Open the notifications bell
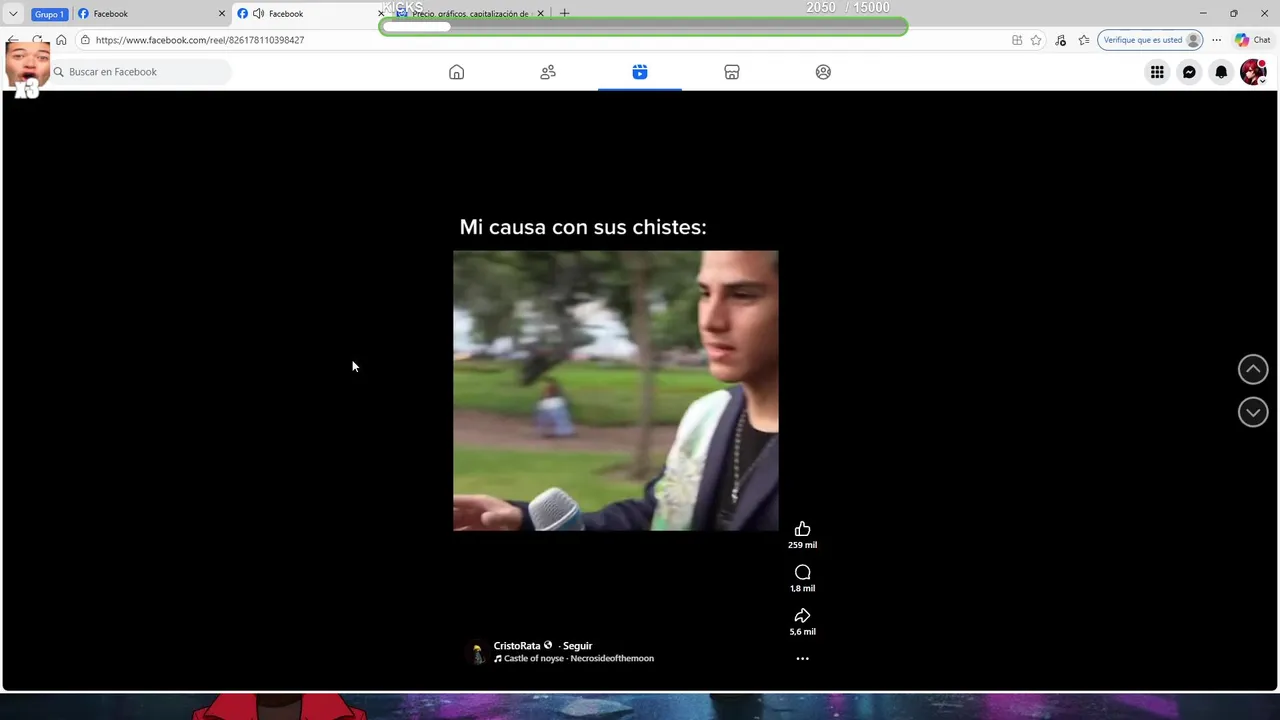The height and width of the screenshot is (720, 1280). click(x=1221, y=72)
